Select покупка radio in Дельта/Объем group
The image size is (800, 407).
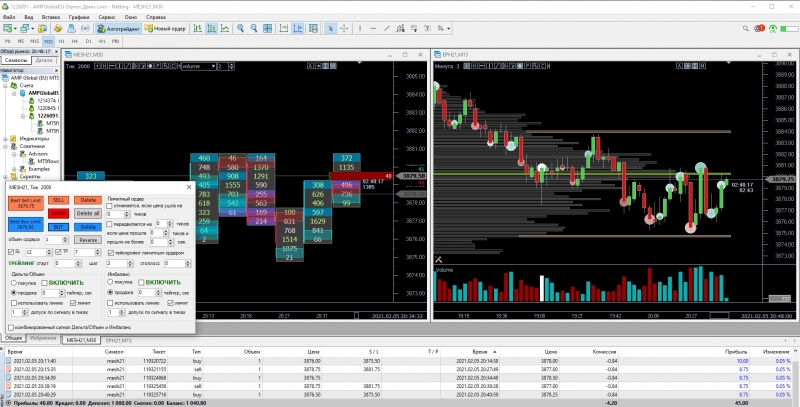tap(14, 283)
